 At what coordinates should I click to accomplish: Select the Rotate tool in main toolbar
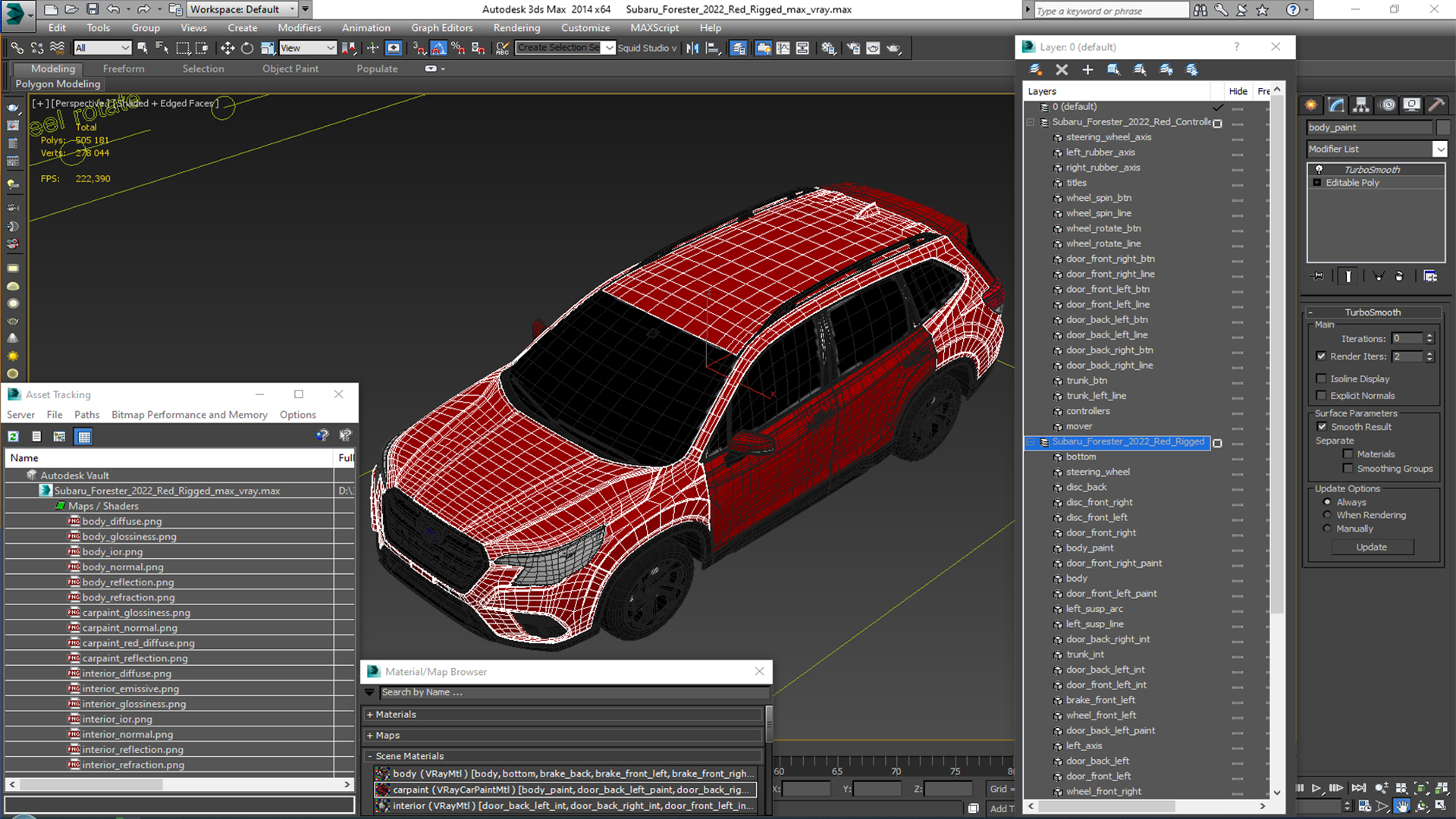(x=247, y=48)
